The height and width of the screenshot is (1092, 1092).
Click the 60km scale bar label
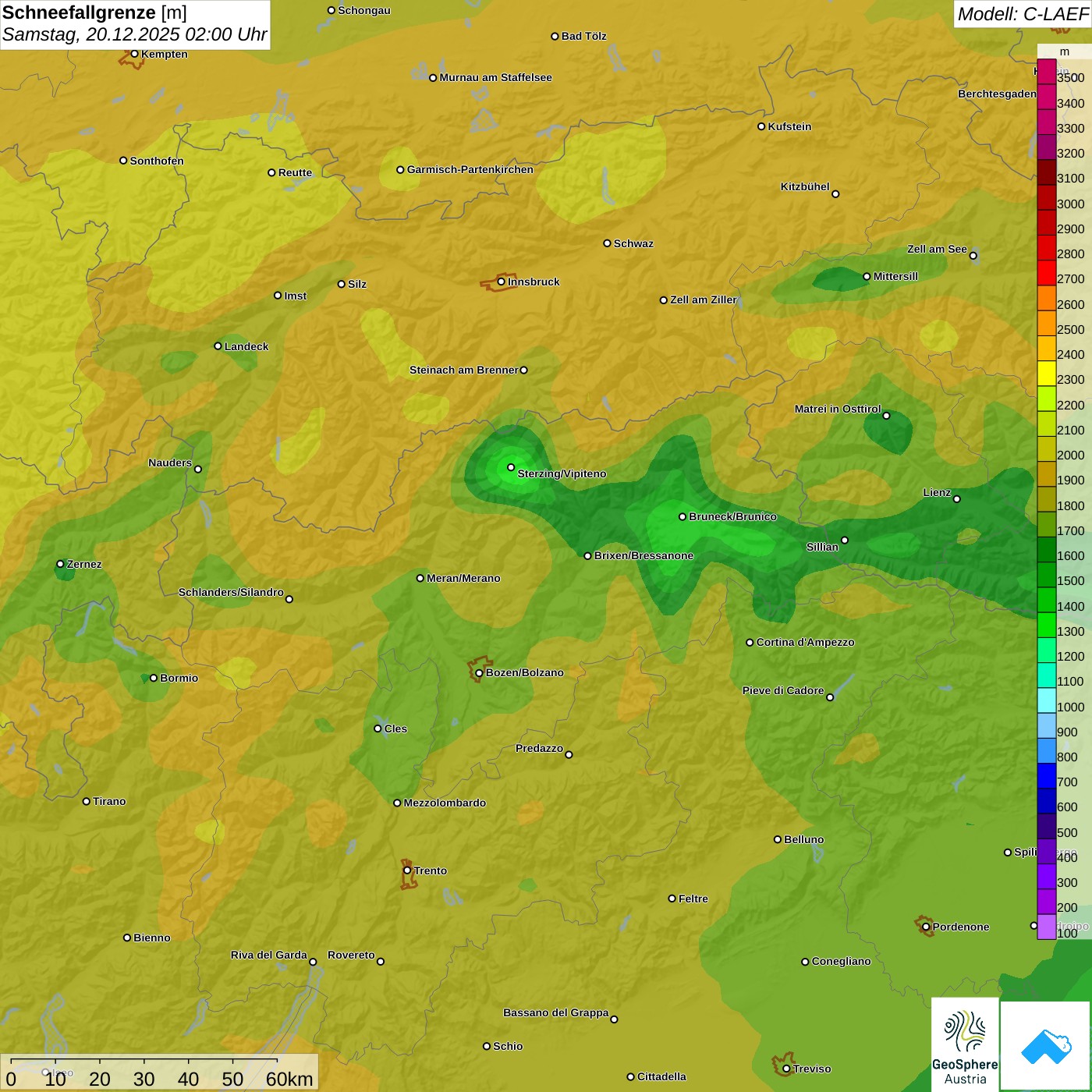point(289,1079)
